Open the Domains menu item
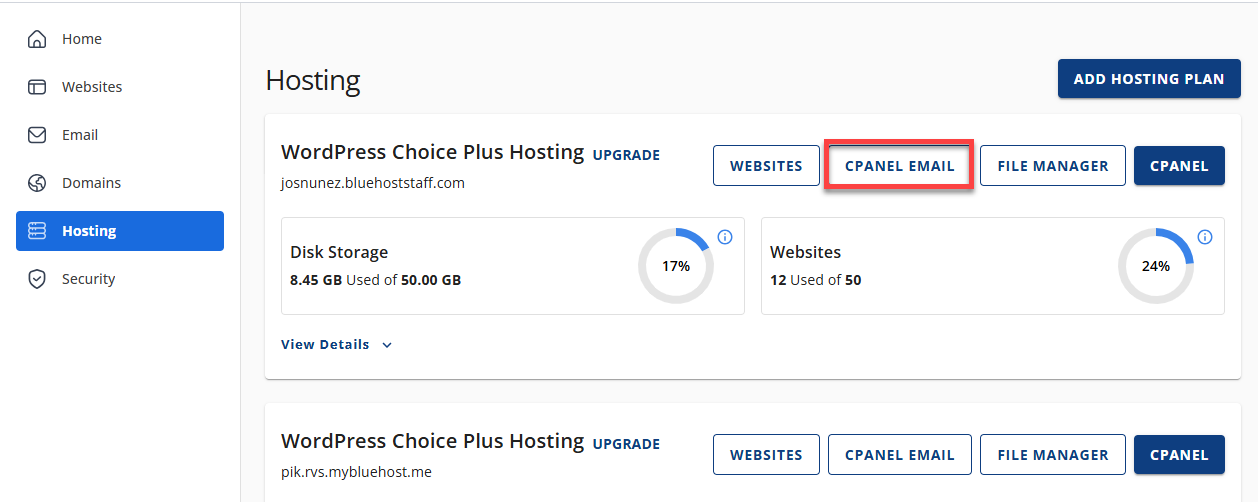1258x502 pixels. point(91,183)
